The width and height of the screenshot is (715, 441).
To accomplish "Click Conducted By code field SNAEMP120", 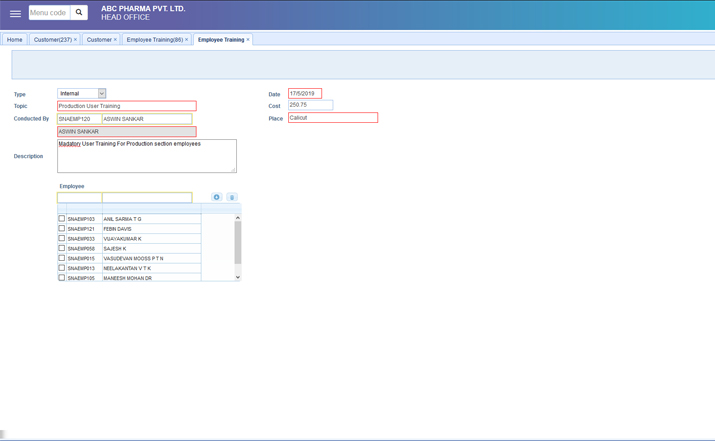I will 79,119.
